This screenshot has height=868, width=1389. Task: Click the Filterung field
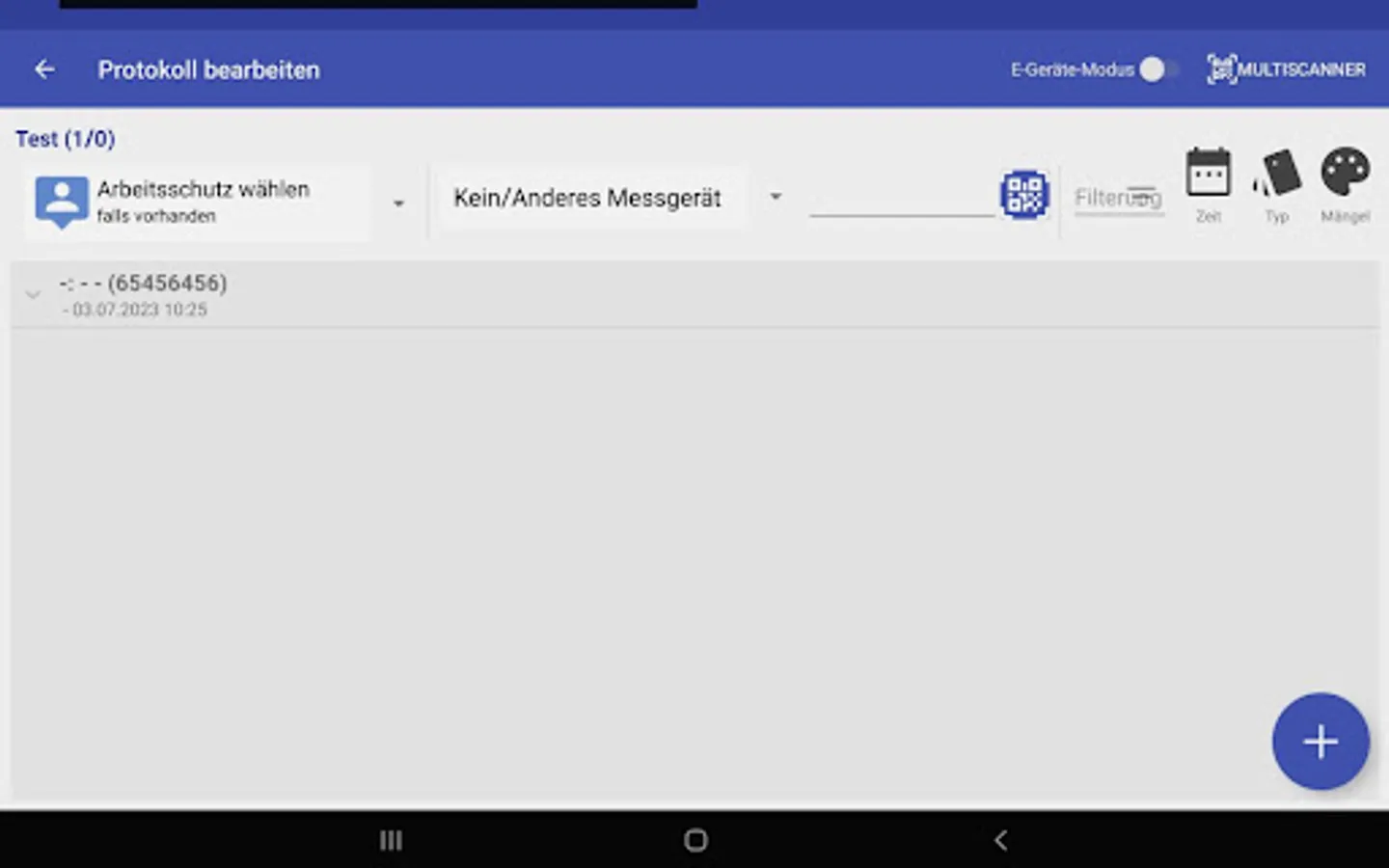pos(1119,198)
